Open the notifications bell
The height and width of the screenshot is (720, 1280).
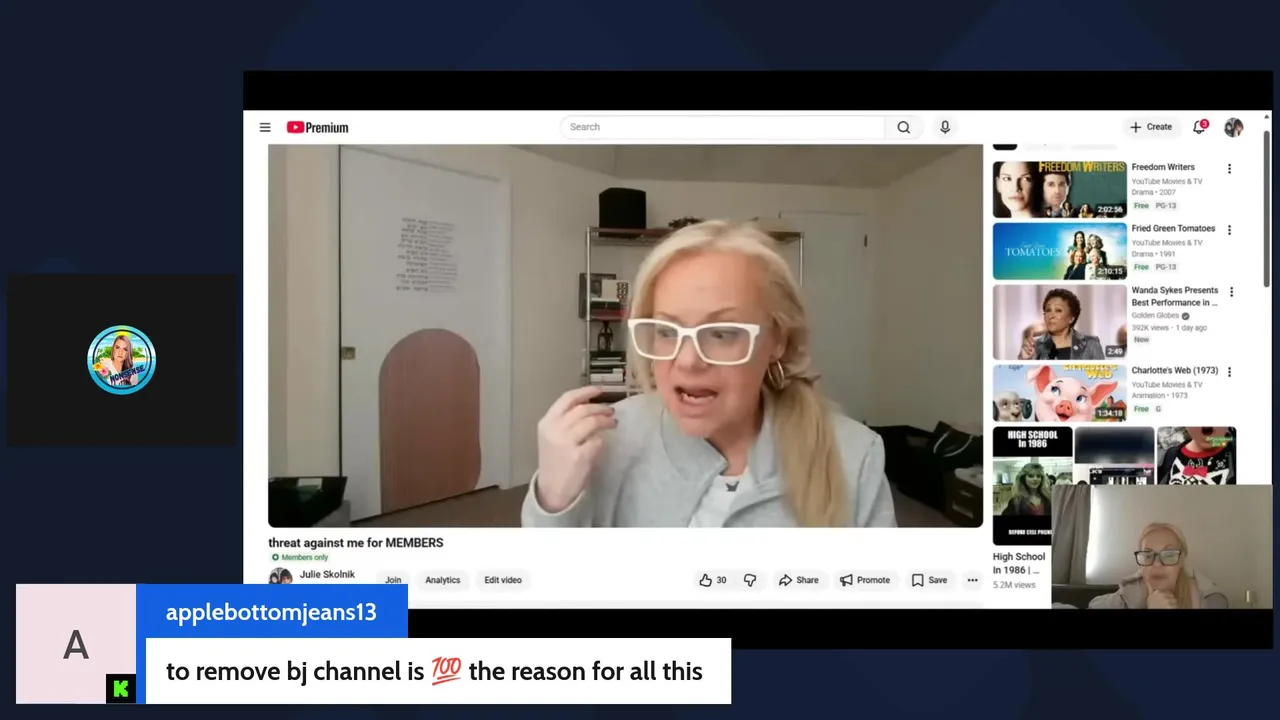click(x=1199, y=127)
